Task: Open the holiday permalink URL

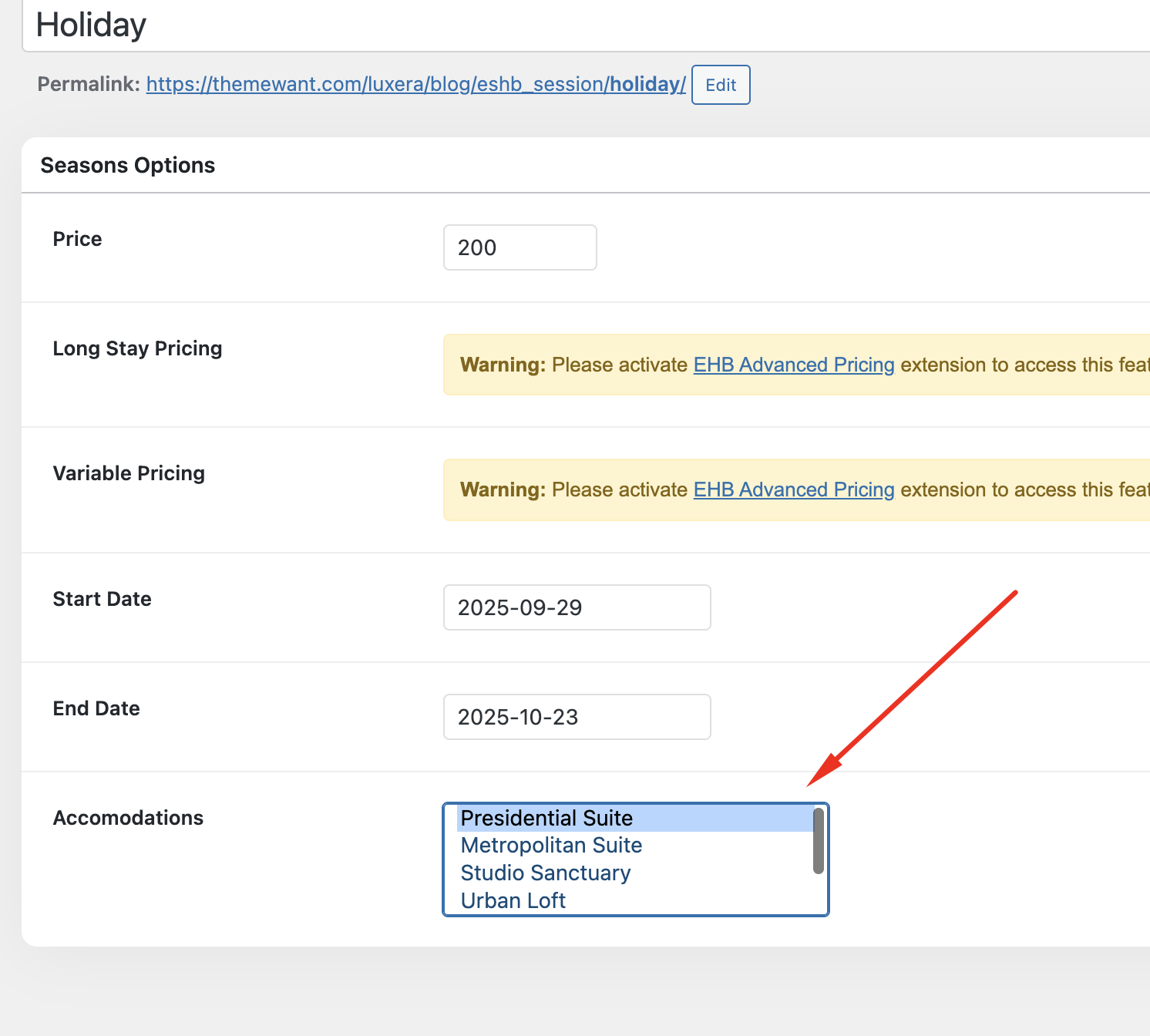Action: (415, 84)
